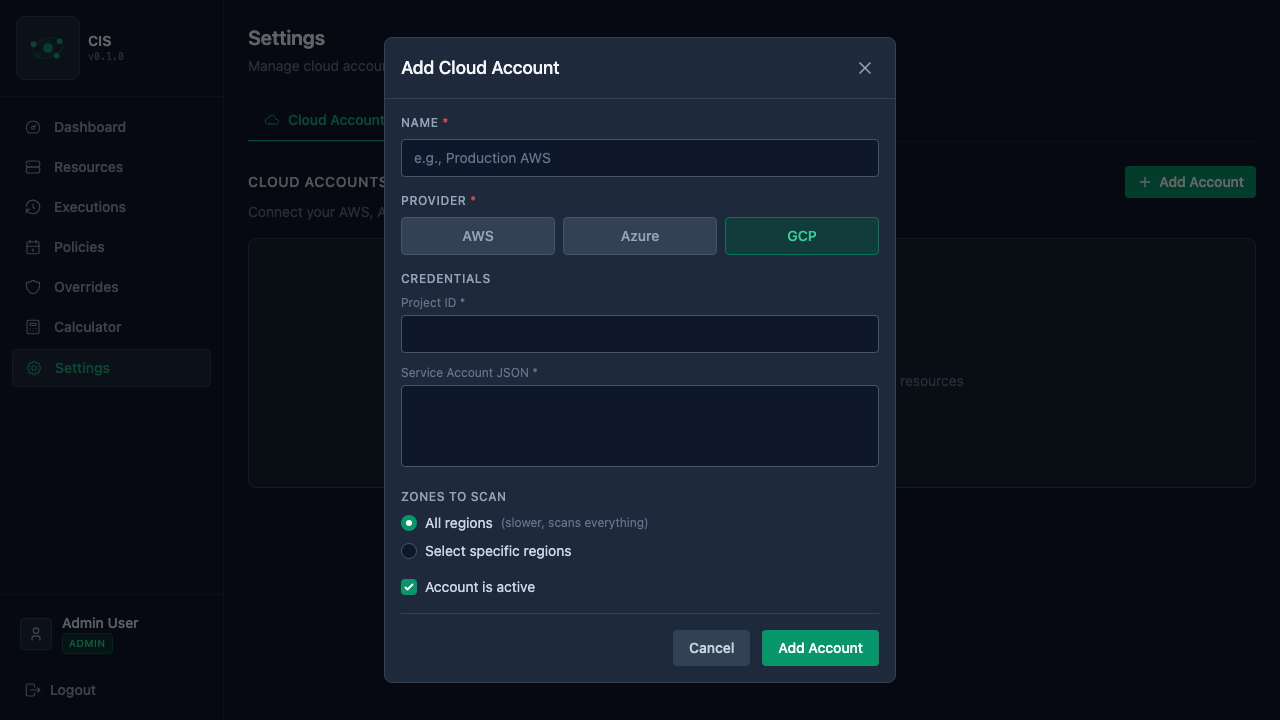Log out via Logout link
1280x720 pixels.
click(x=60, y=690)
